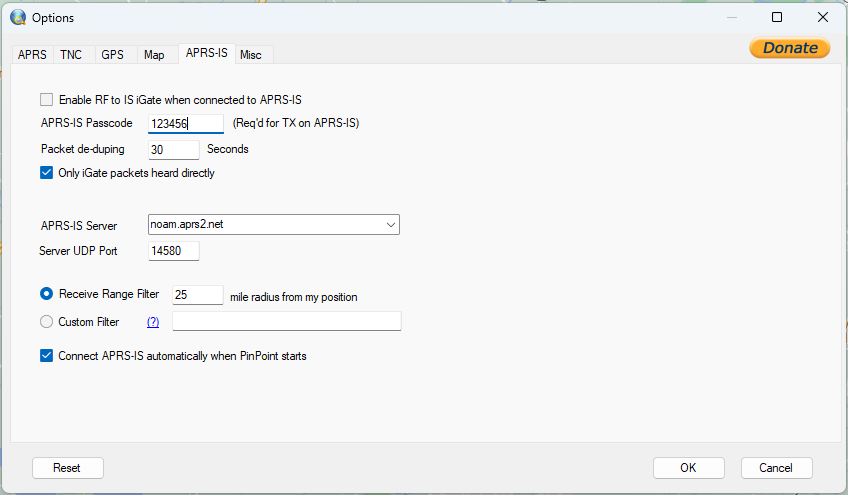The image size is (848, 495).
Task: Uncheck Only iGate packets heard directly
Action: 47,173
